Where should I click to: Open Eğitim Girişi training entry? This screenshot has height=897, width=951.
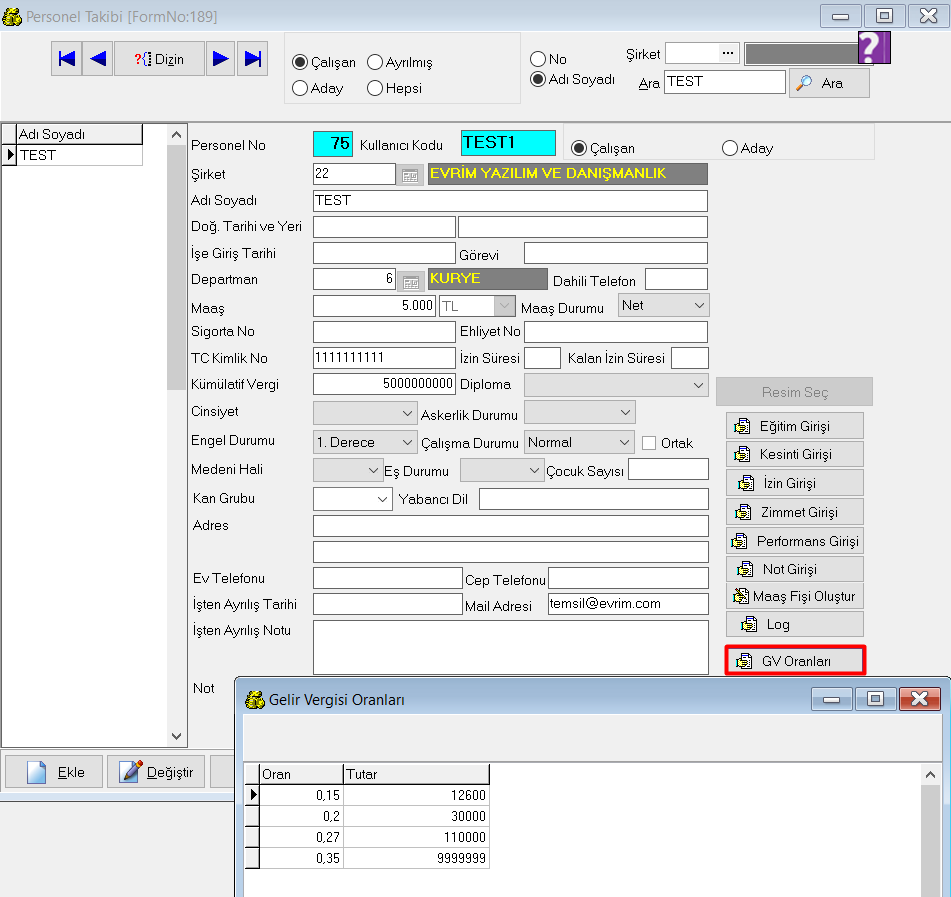coord(795,426)
